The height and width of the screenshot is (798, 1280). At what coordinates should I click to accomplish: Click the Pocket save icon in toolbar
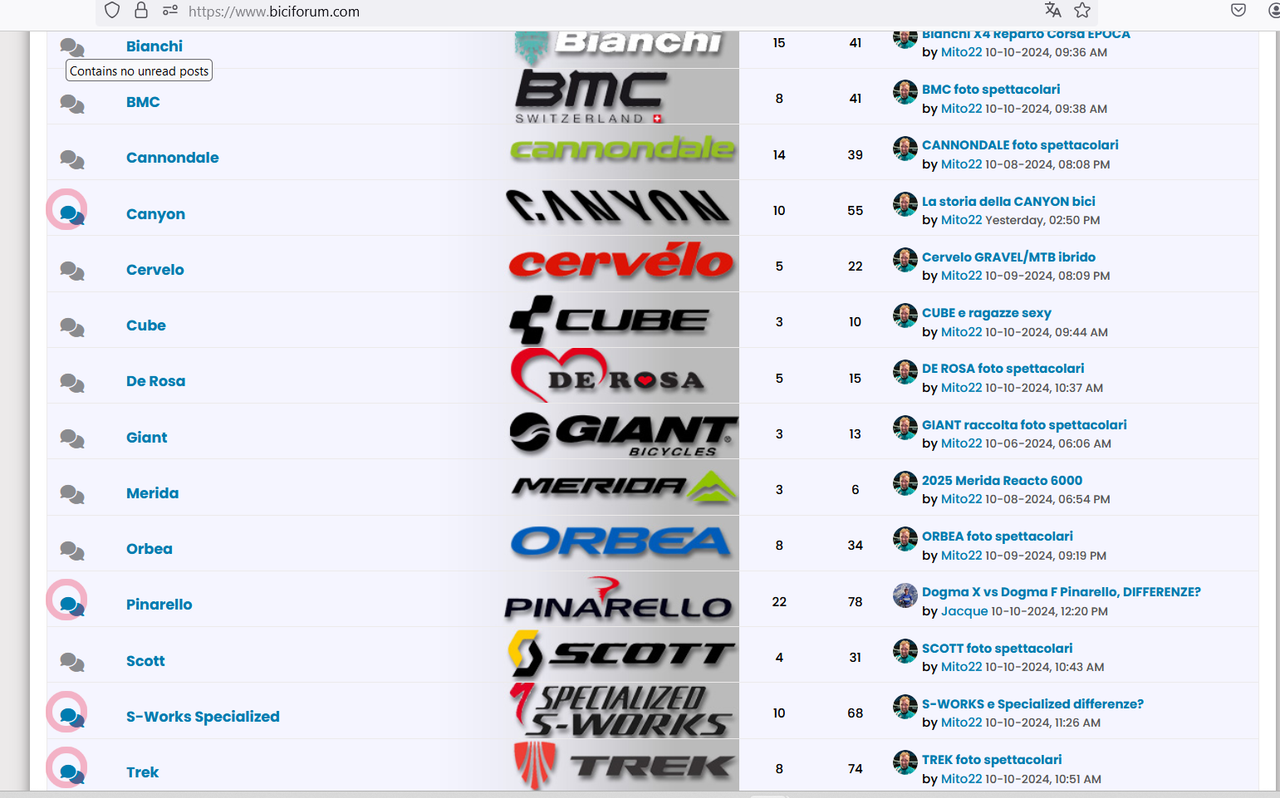(x=1238, y=10)
